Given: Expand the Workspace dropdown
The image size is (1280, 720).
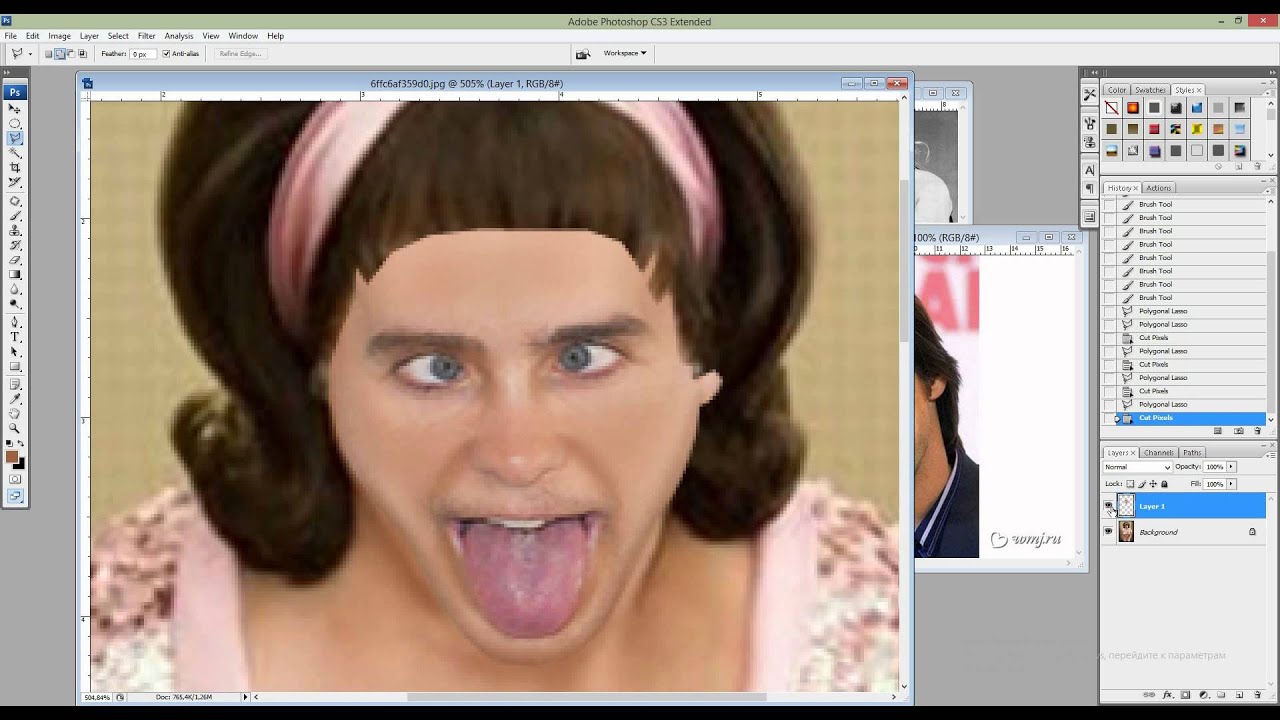Looking at the screenshot, I should 625,53.
